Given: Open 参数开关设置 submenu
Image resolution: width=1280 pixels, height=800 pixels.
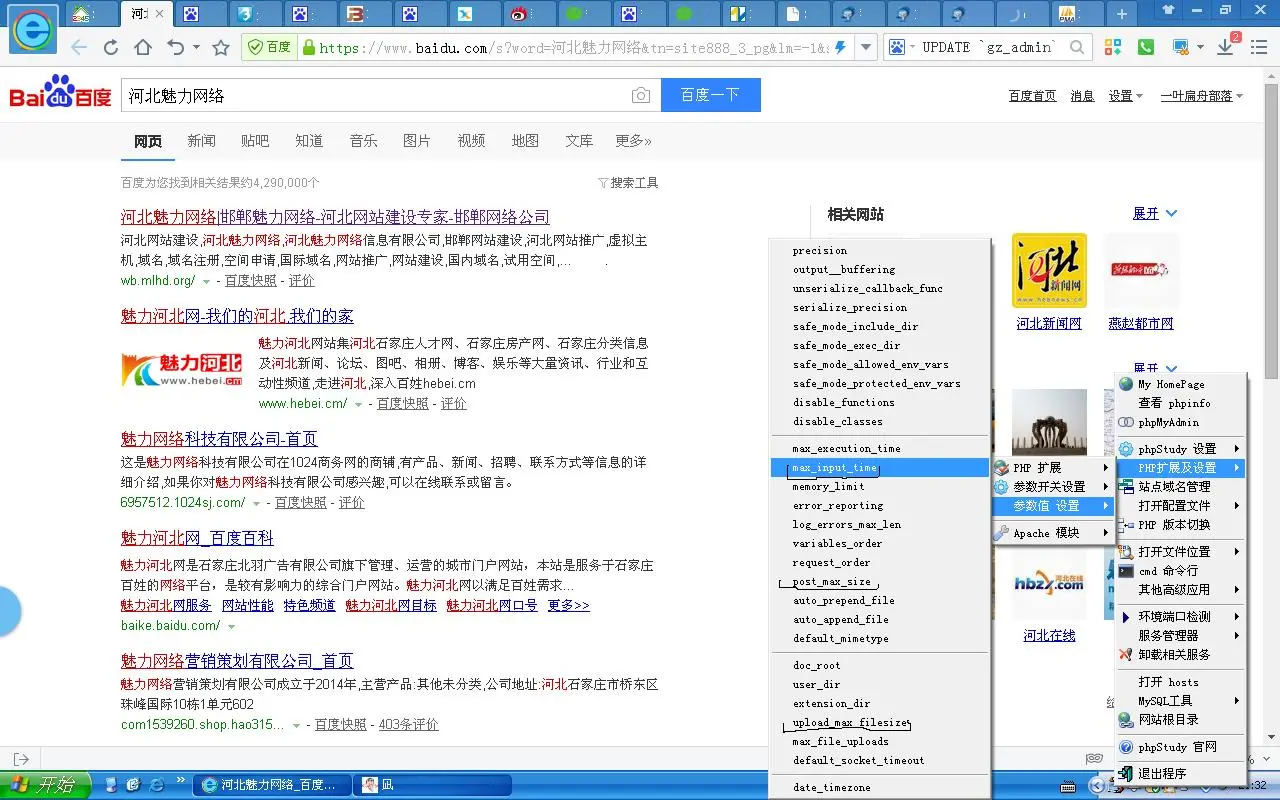Looking at the screenshot, I should pyautogui.click(x=1052, y=487).
